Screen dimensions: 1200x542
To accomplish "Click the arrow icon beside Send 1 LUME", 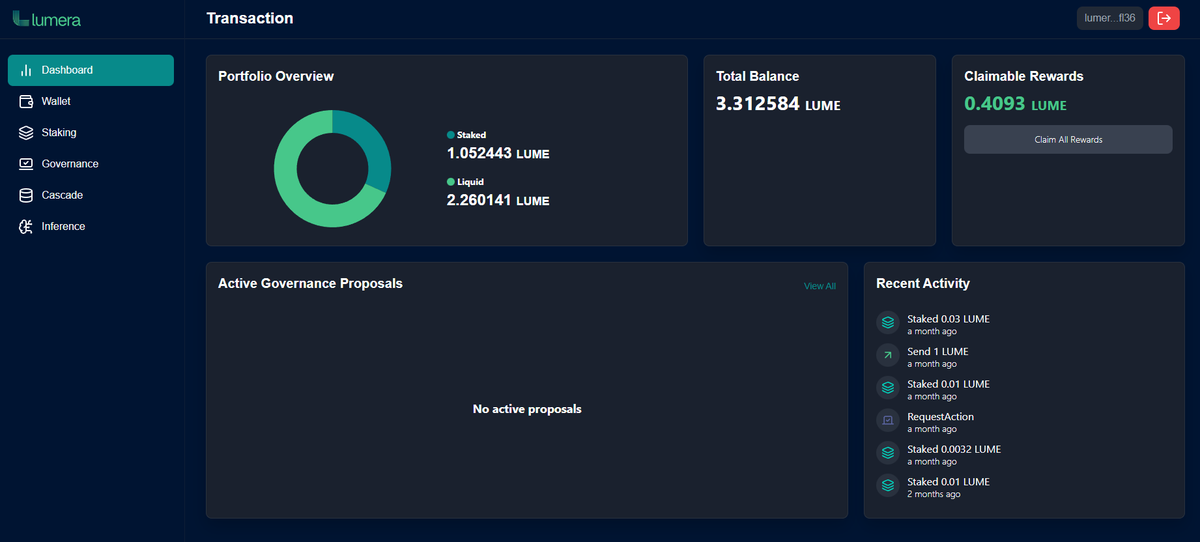I will (x=888, y=355).
